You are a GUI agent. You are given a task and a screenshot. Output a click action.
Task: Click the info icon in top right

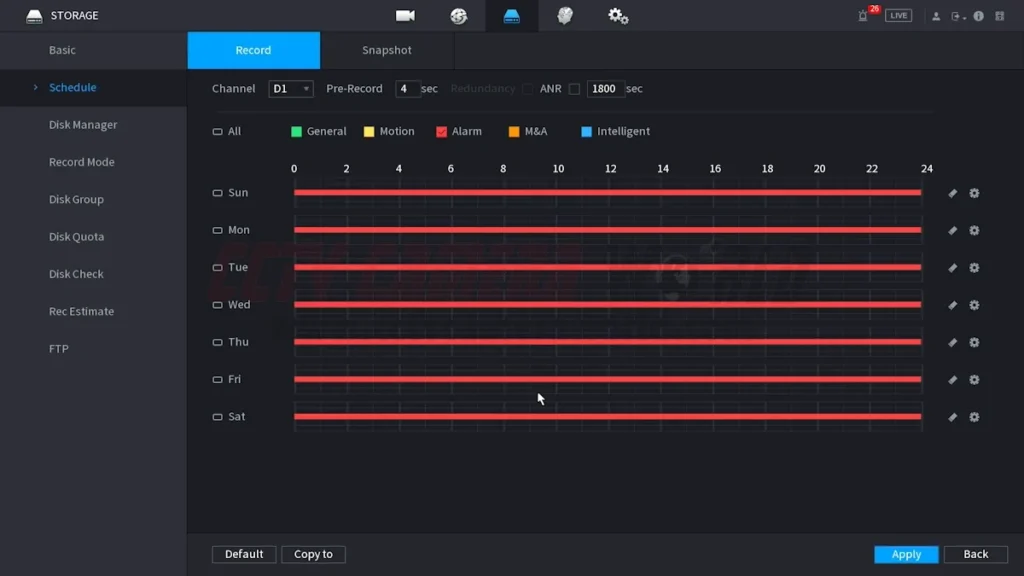point(978,16)
